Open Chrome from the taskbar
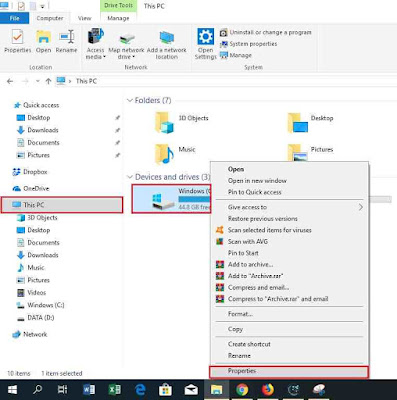Image resolution: width=397 pixels, height=400 pixels. (242, 390)
